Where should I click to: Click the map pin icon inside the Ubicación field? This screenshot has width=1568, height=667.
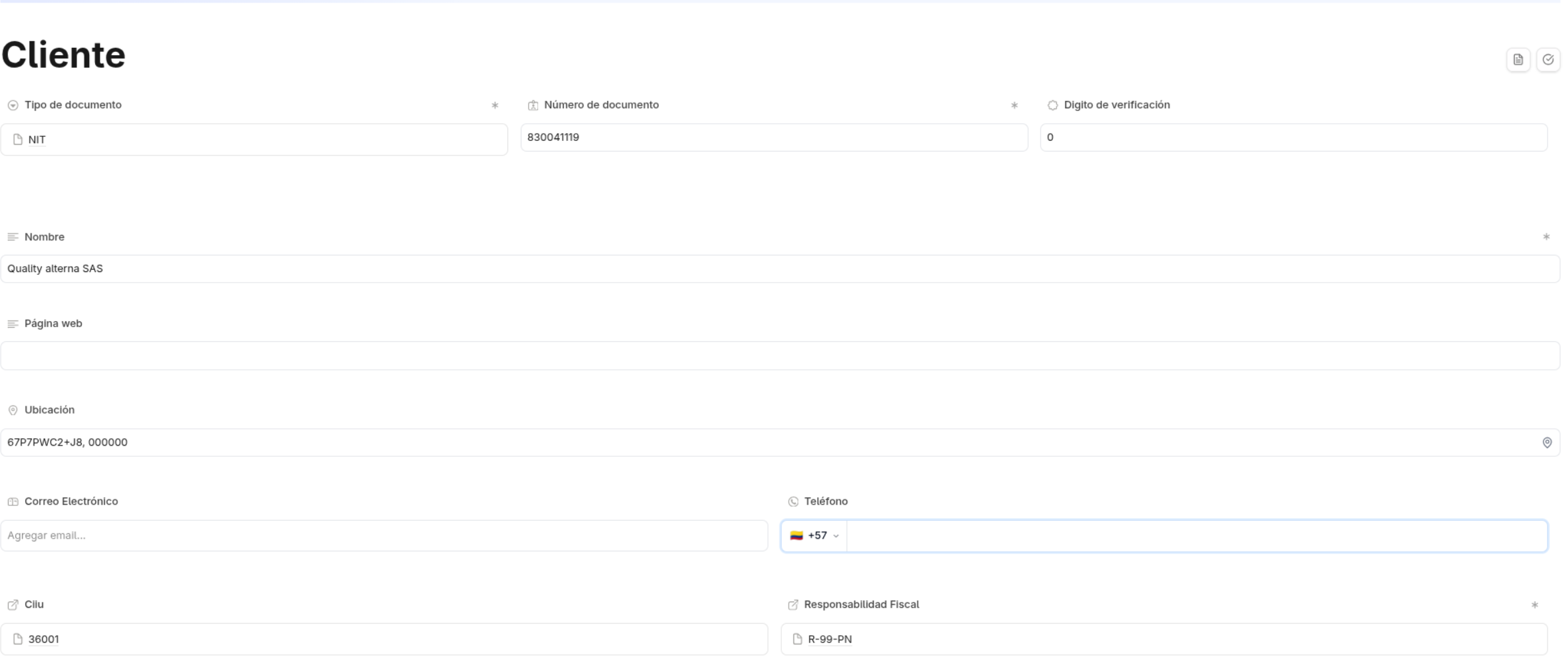(1547, 443)
